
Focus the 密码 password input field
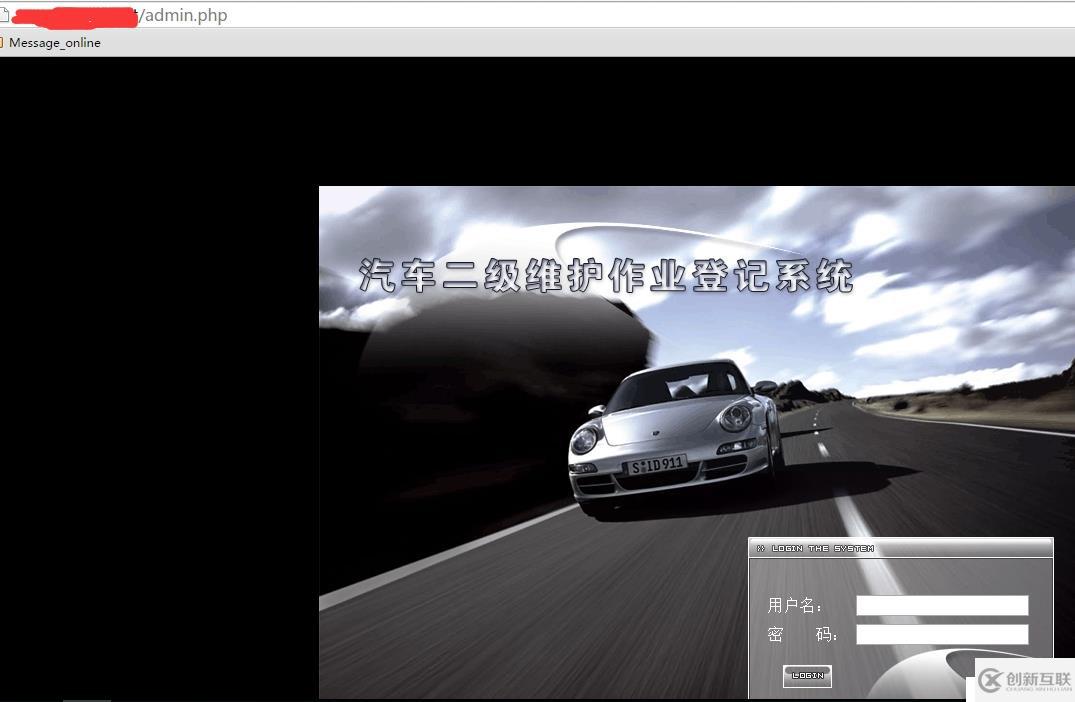pos(942,634)
